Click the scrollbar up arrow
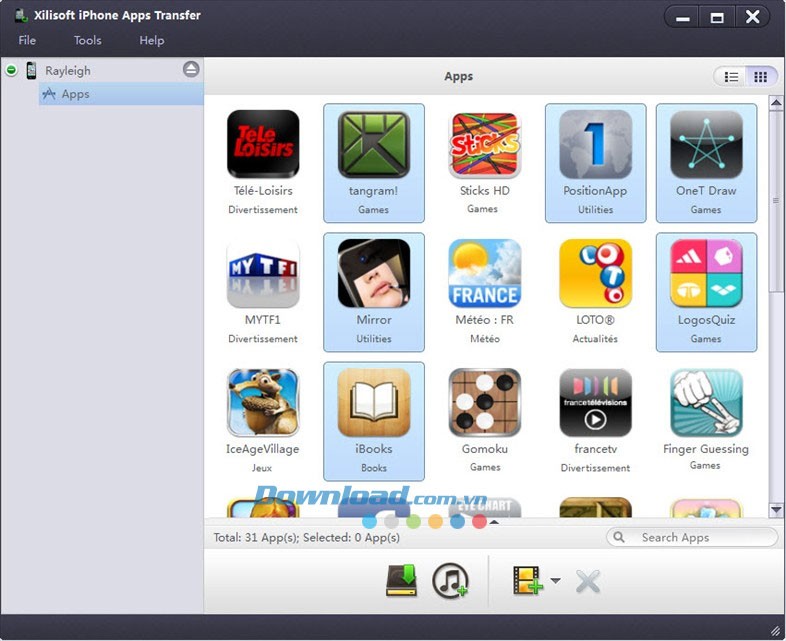 coord(776,103)
